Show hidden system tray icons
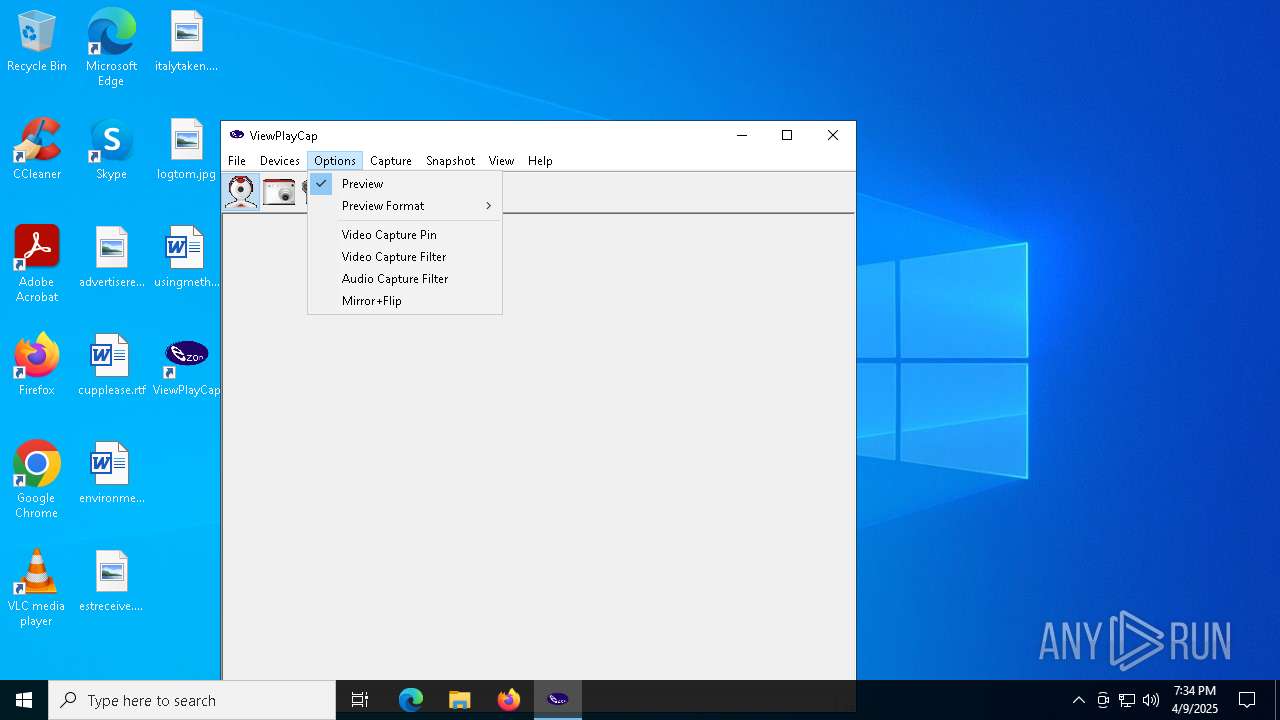Image resolution: width=1280 pixels, height=720 pixels. tap(1078, 700)
